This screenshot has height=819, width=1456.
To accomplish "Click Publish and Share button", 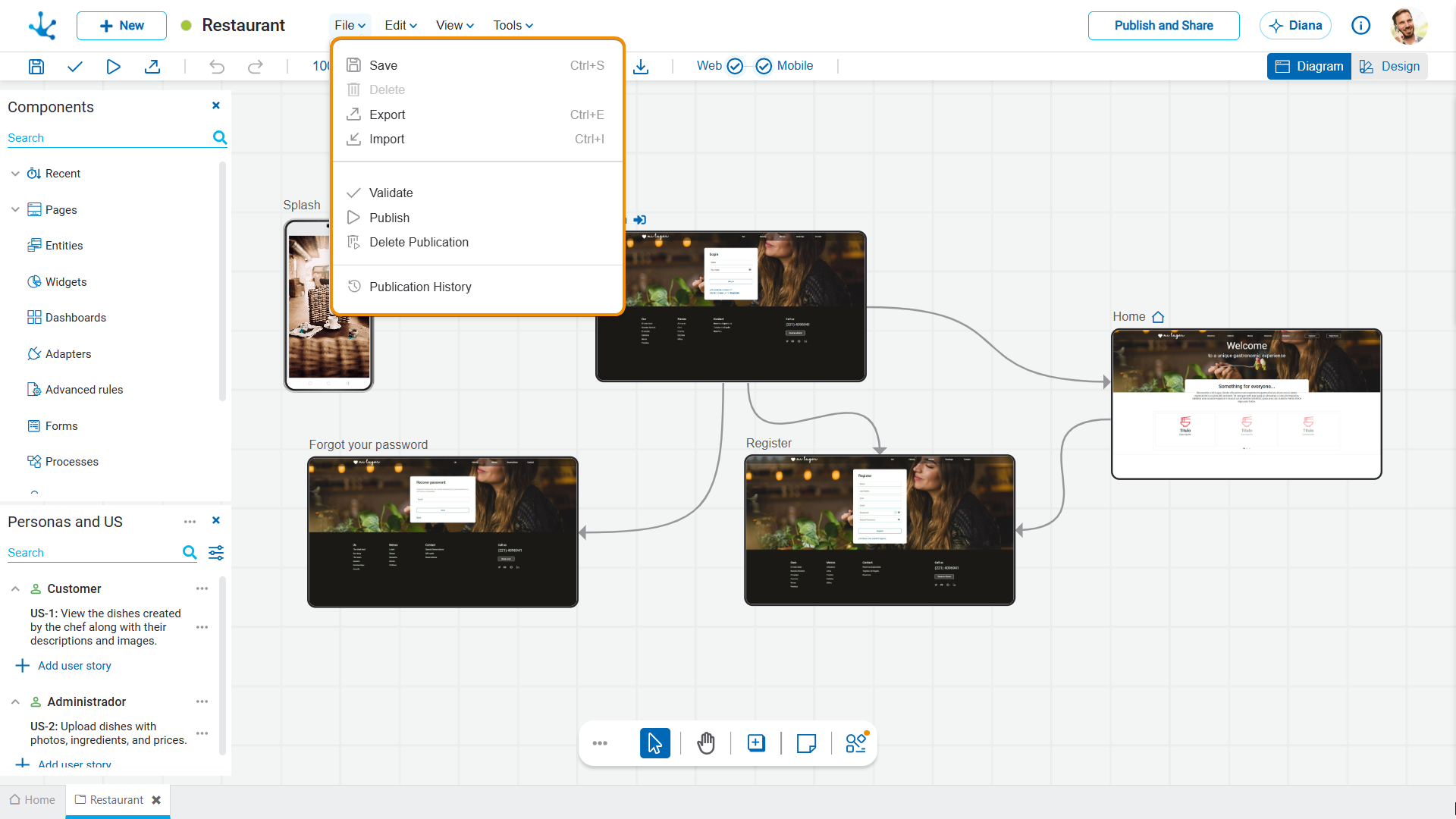I will [1163, 26].
